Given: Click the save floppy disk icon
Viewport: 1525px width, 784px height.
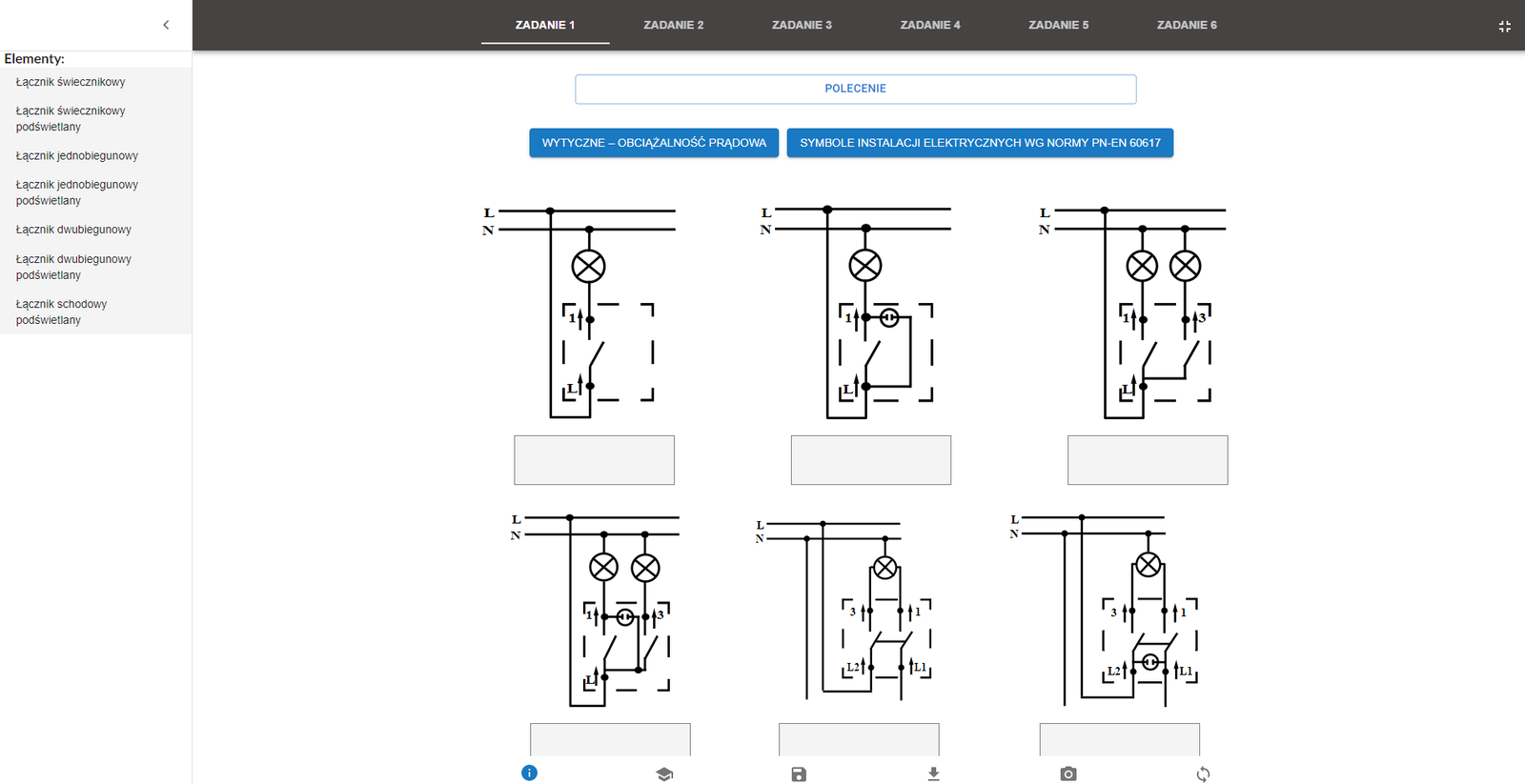Looking at the screenshot, I should click(799, 774).
